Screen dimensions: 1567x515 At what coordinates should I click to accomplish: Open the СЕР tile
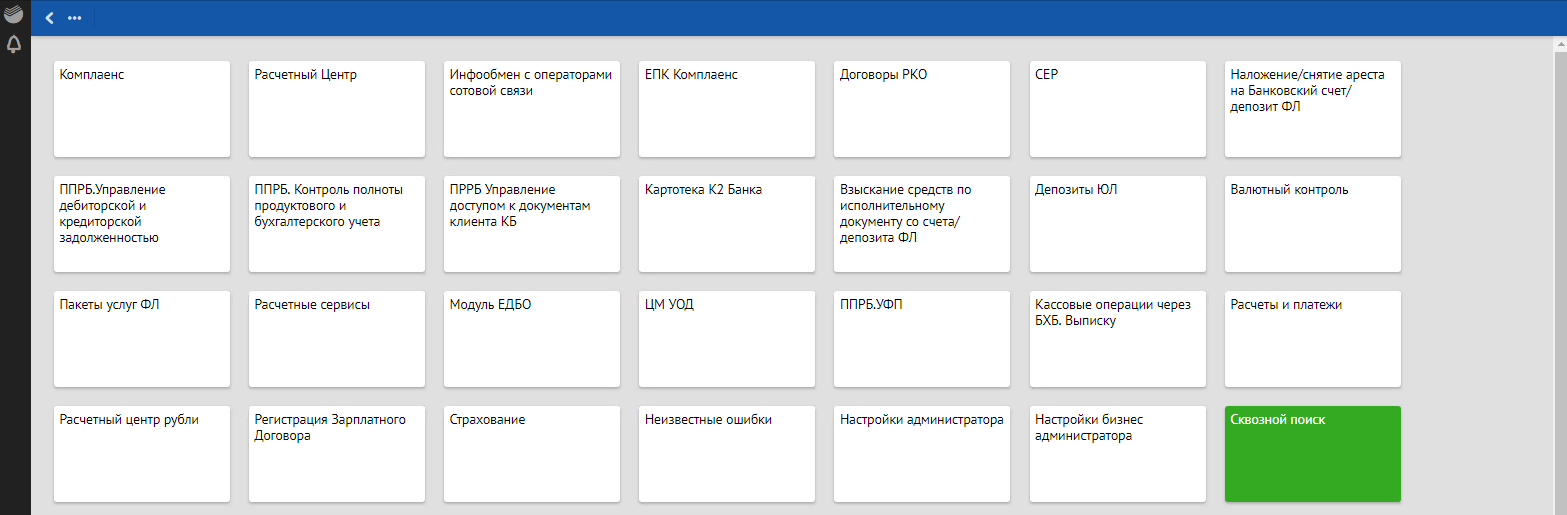click(1117, 108)
